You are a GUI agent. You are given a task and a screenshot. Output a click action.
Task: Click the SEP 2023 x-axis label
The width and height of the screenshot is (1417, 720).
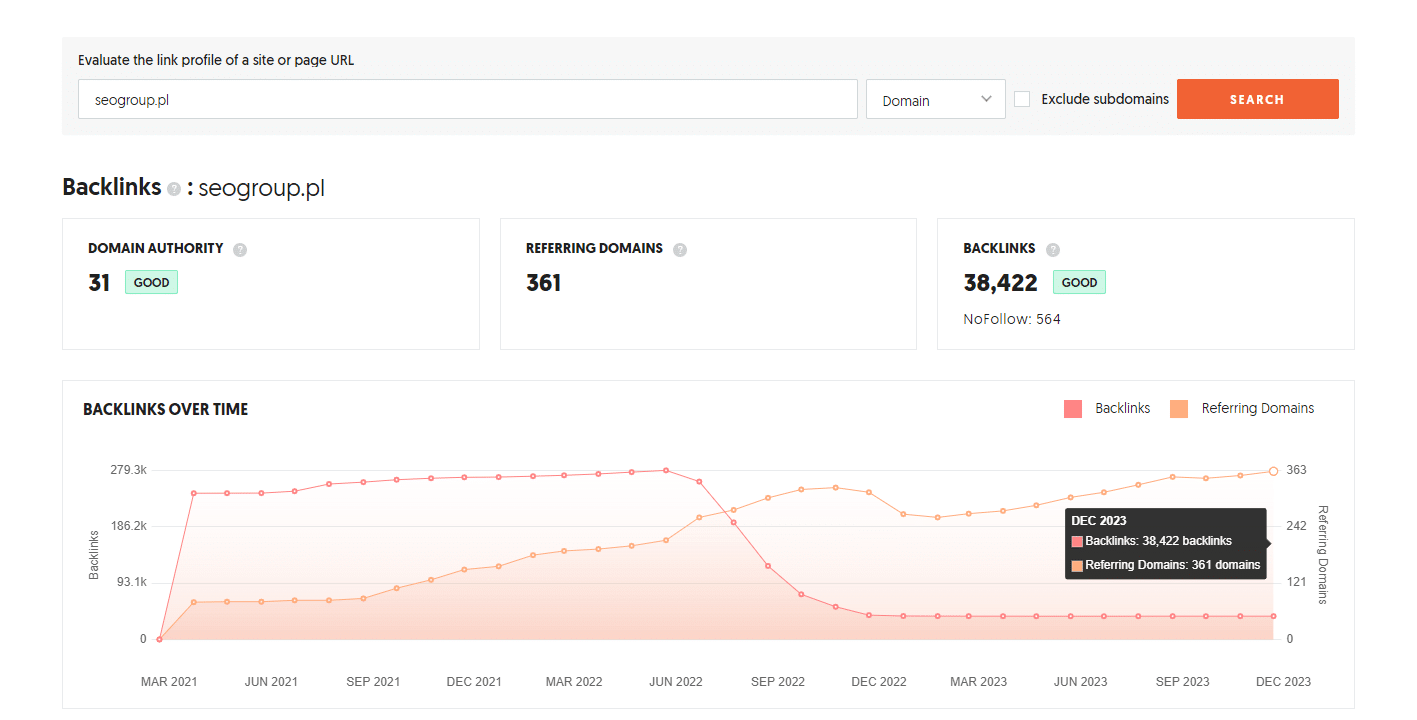click(1183, 682)
